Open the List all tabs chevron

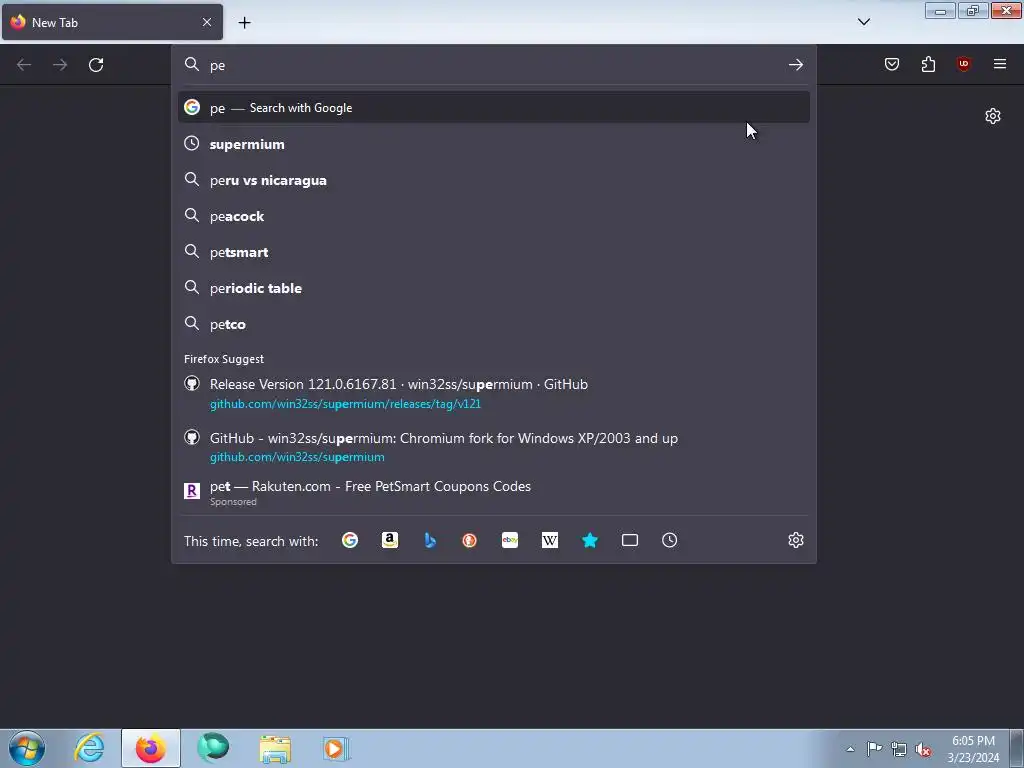(863, 22)
